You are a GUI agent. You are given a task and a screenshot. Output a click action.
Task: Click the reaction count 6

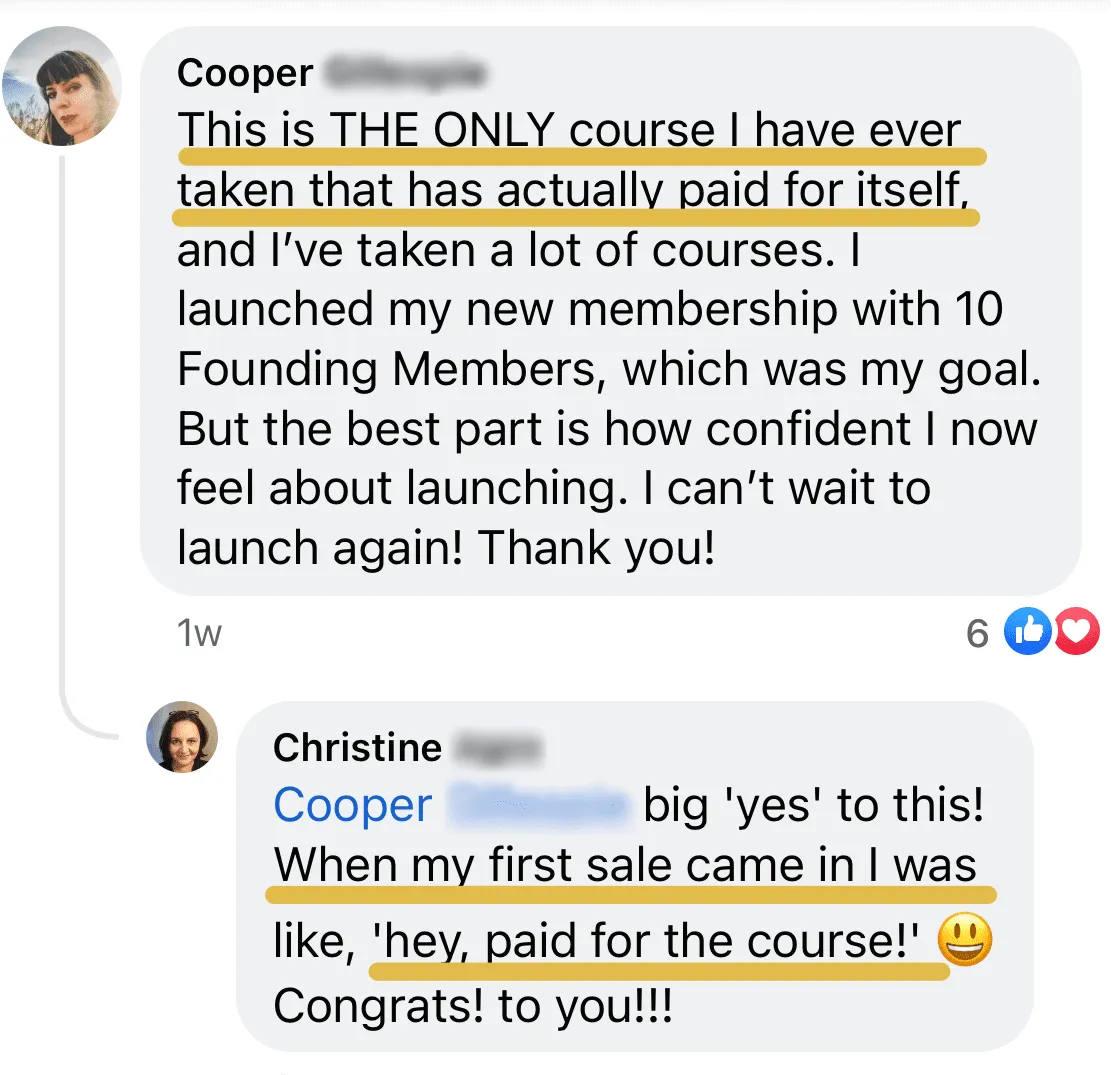click(x=977, y=633)
